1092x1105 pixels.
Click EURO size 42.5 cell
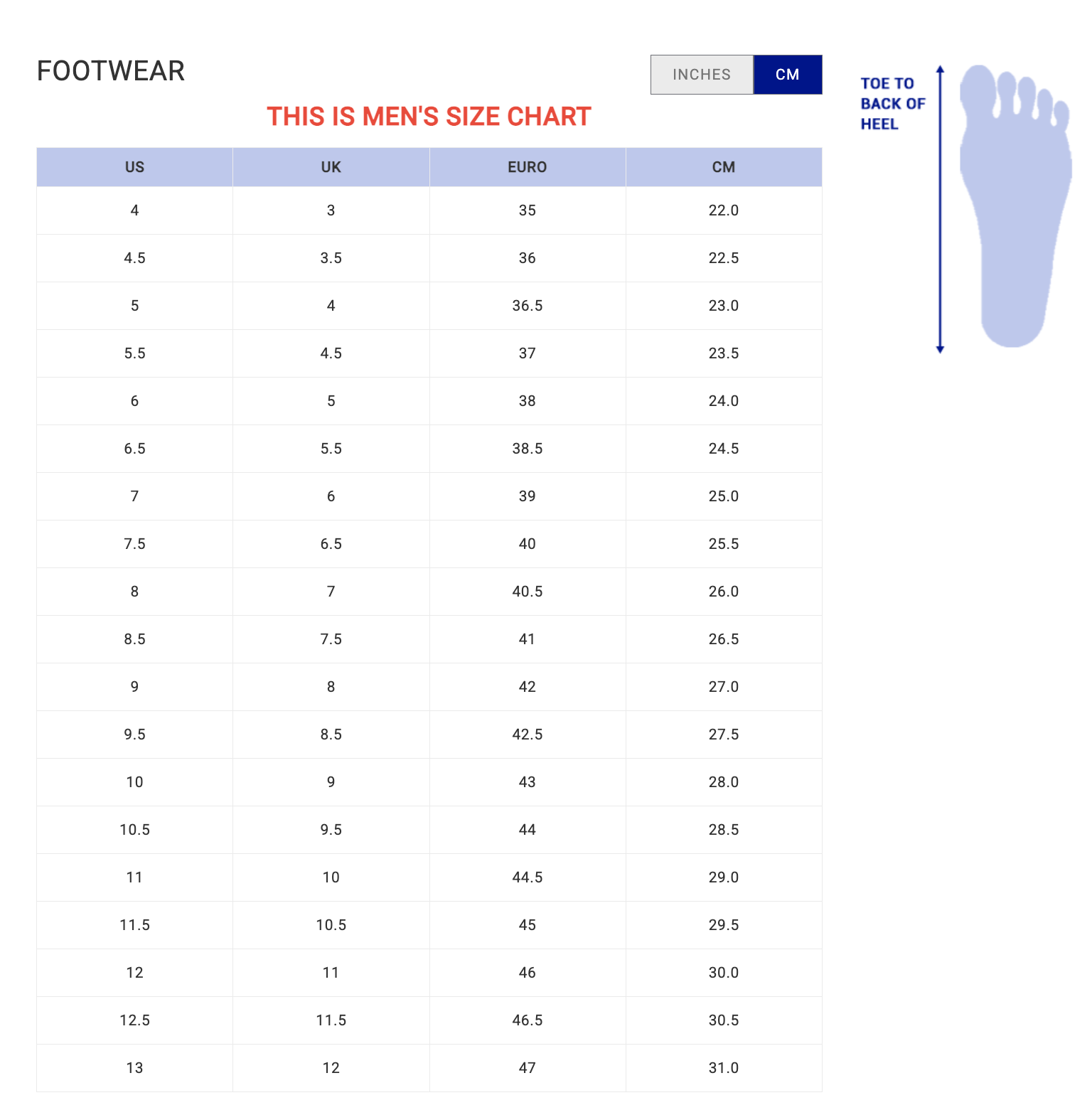(527, 735)
